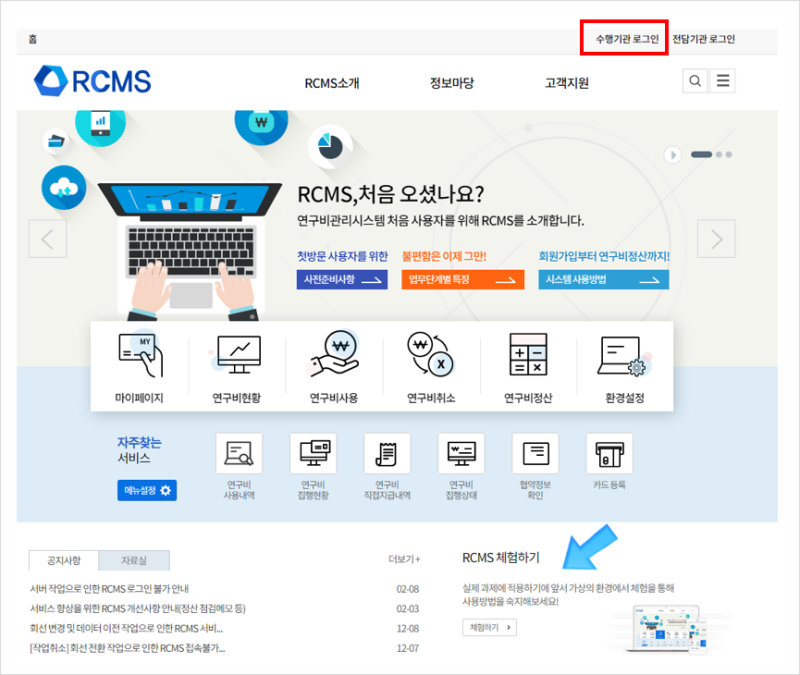The width and height of the screenshot is (800, 675).
Task: Open the 연구비 직접지급내역 receipt icon
Action: [x=386, y=455]
